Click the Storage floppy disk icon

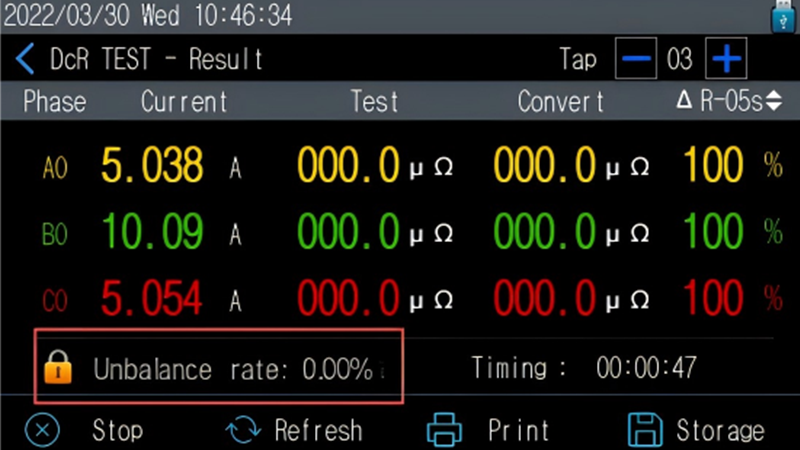[x=645, y=430]
